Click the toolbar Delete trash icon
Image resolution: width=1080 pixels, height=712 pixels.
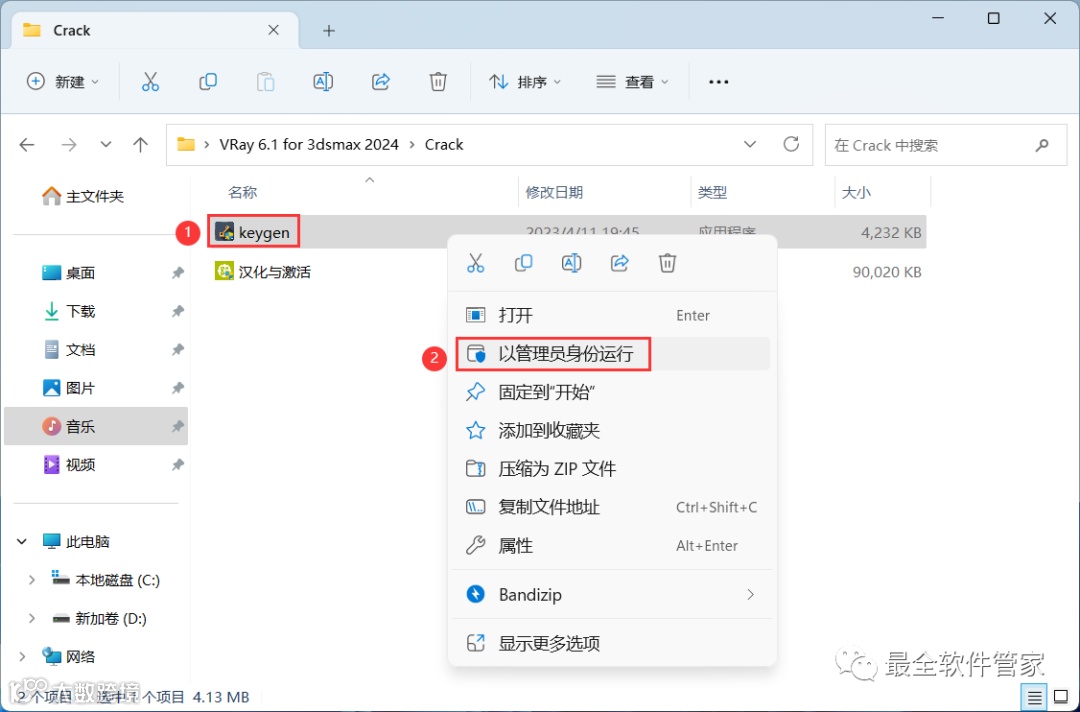438,82
